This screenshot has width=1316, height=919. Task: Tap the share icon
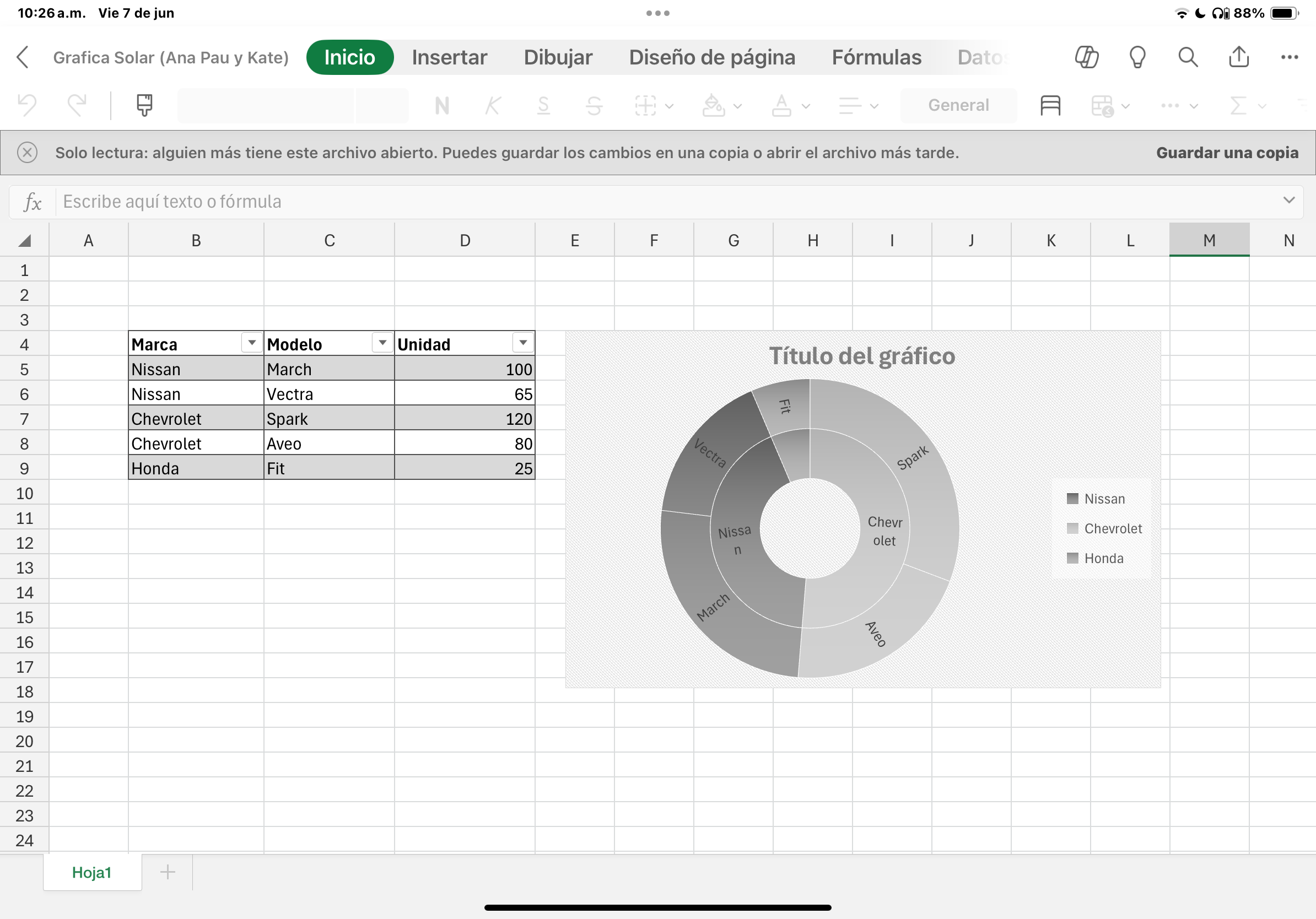1239,57
